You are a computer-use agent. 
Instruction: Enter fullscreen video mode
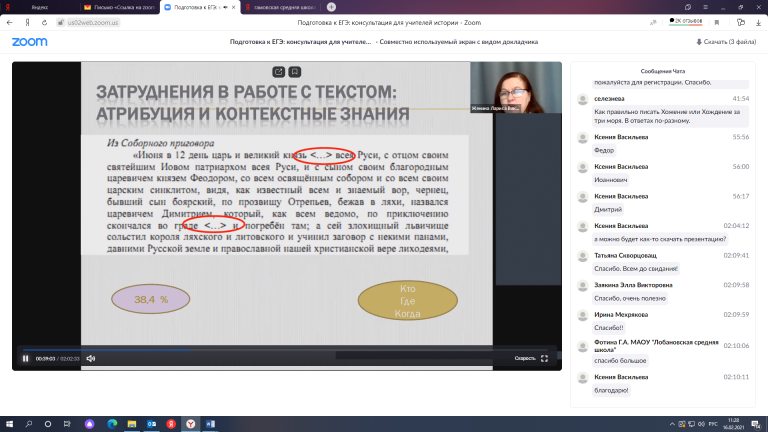click(x=544, y=359)
